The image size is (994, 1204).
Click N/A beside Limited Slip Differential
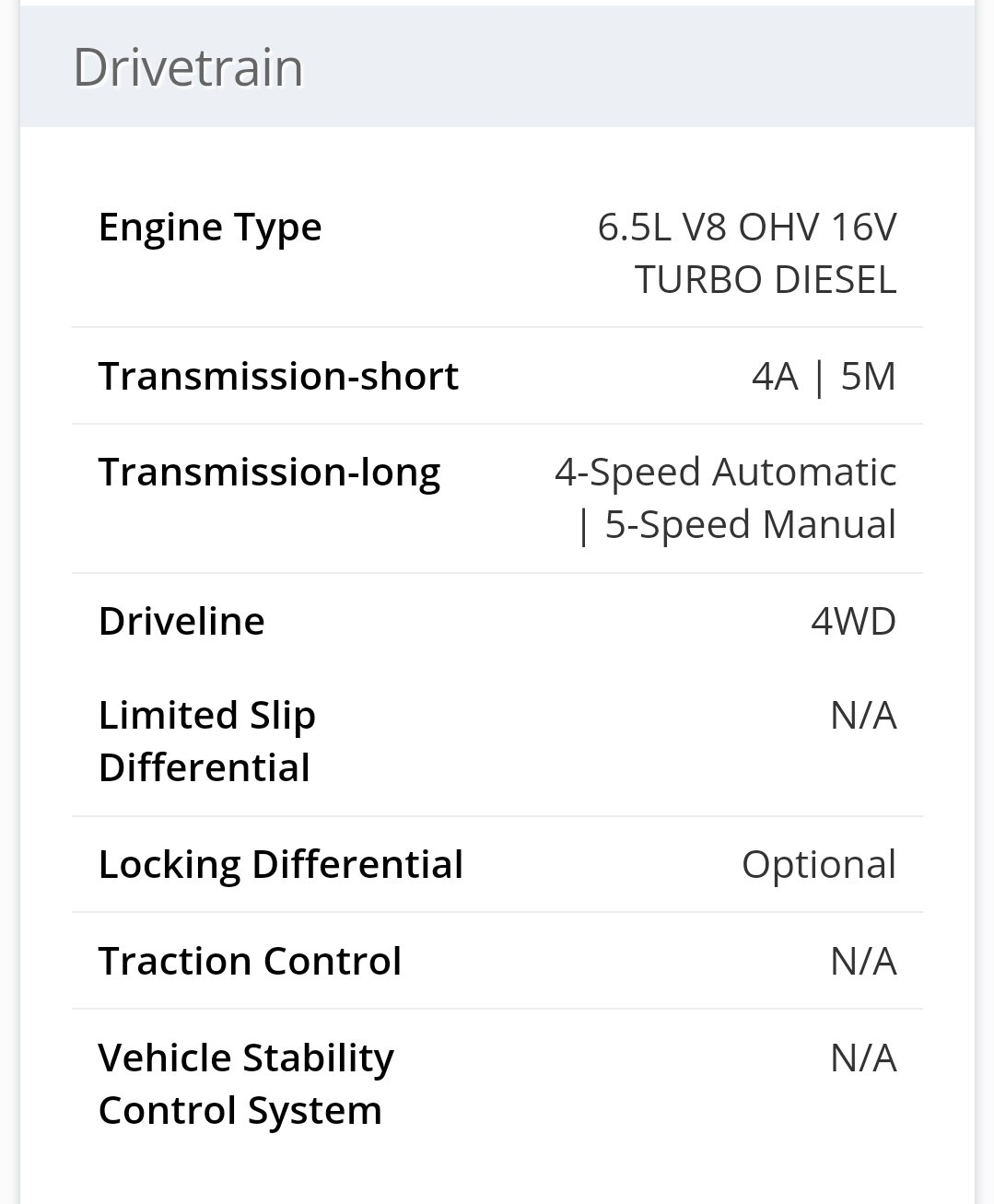863,715
